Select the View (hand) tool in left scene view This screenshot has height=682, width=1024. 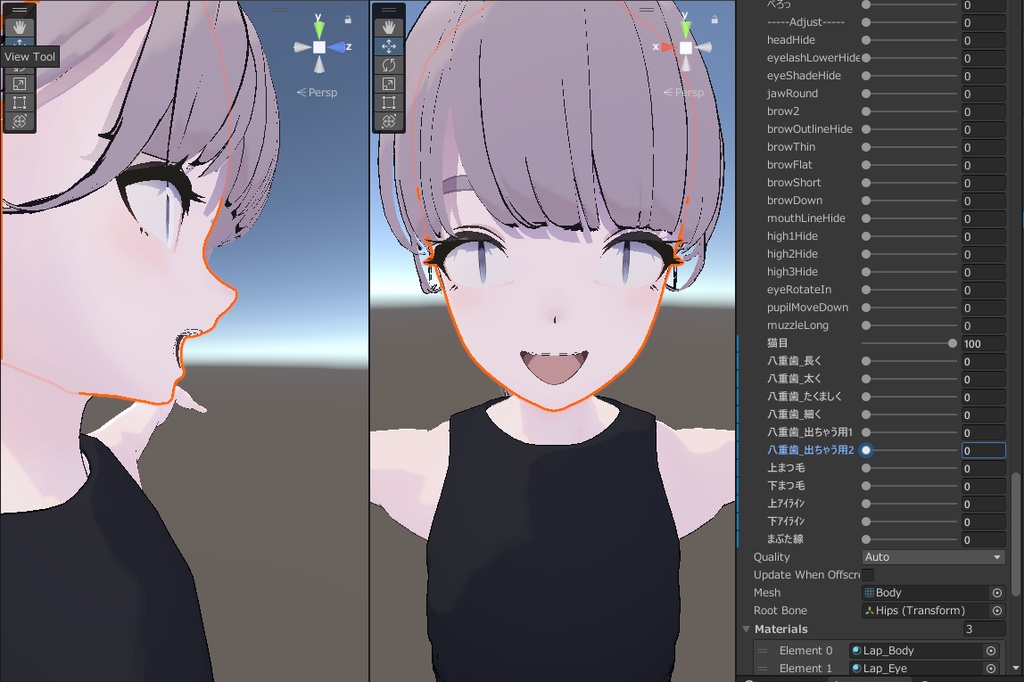pyautogui.click(x=19, y=27)
